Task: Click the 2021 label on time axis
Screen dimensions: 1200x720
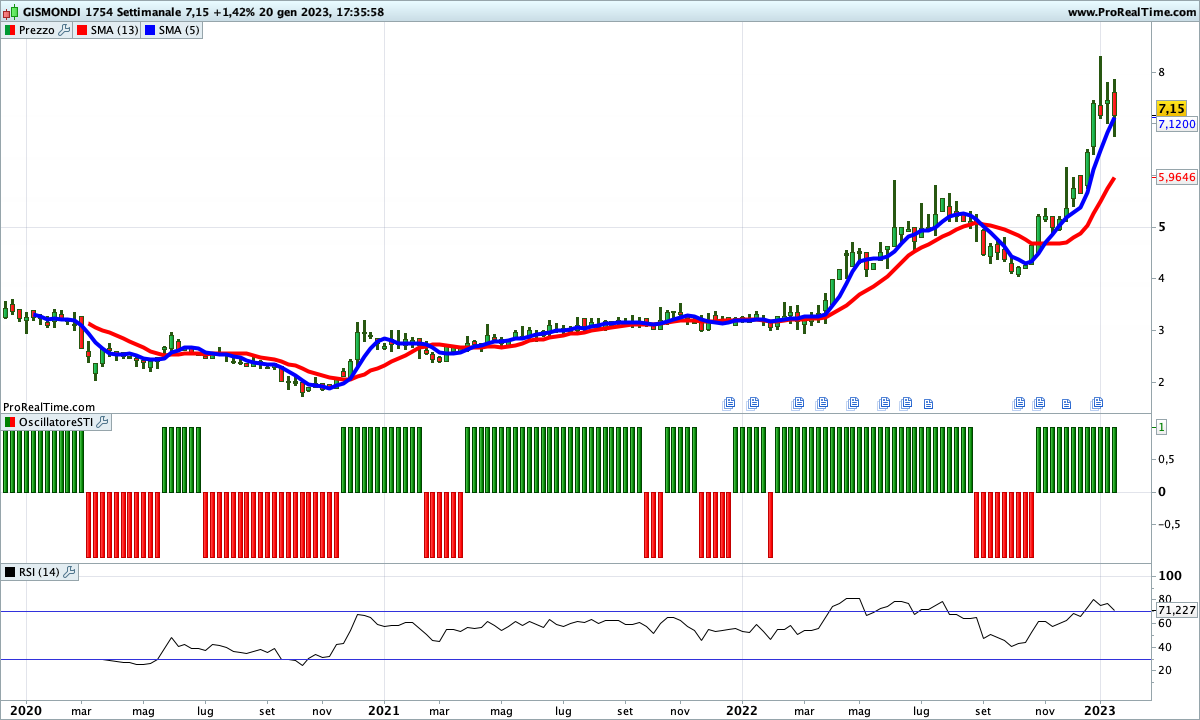Action: [x=384, y=711]
